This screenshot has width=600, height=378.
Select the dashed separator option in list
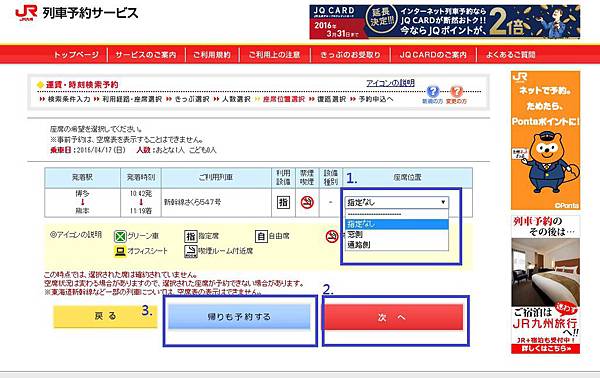397,215
